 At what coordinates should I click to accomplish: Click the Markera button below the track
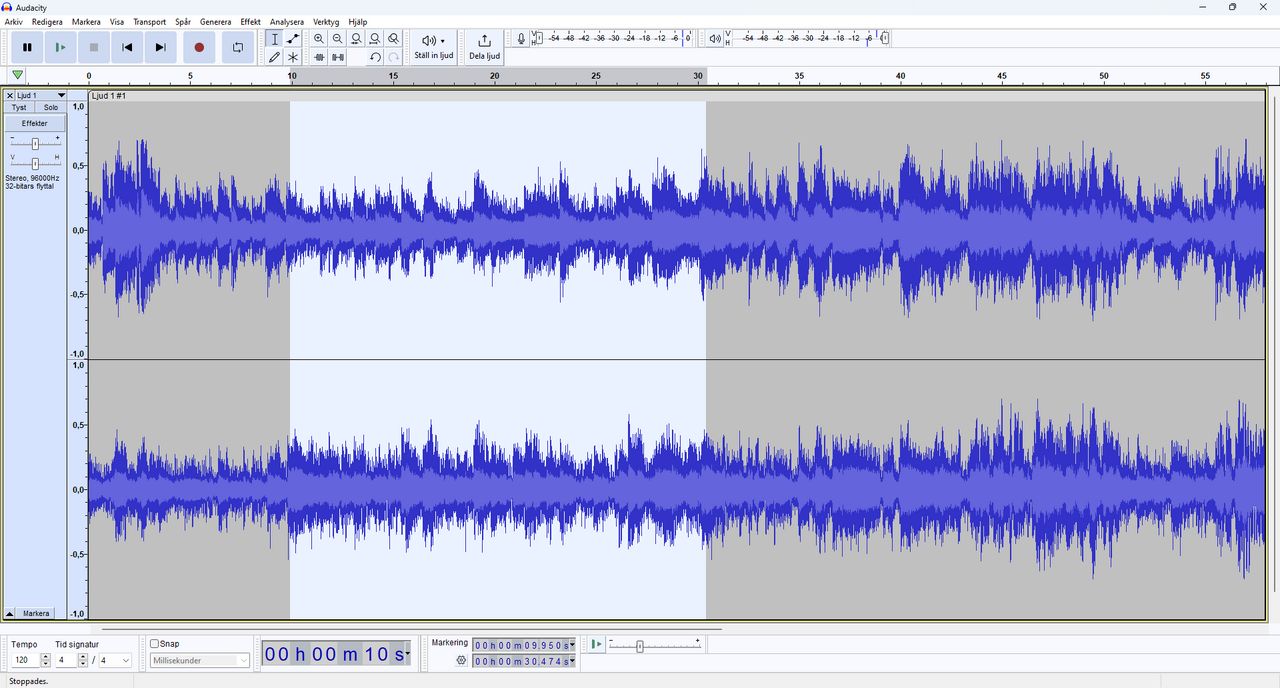tap(36, 613)
